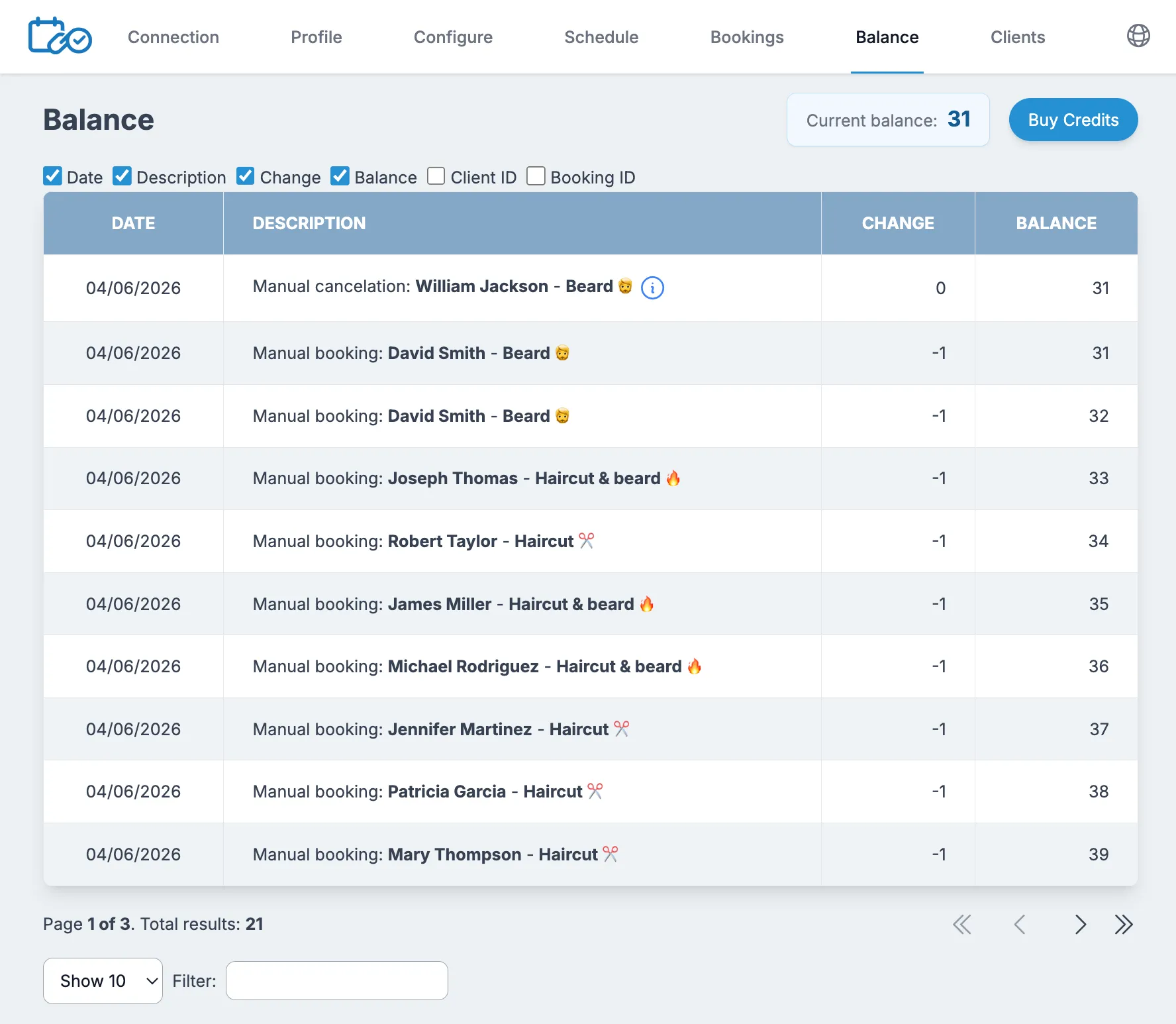The image size is (1176, 1024).
Task: Open the Schedule tab
Action: (x=601, y=37)
